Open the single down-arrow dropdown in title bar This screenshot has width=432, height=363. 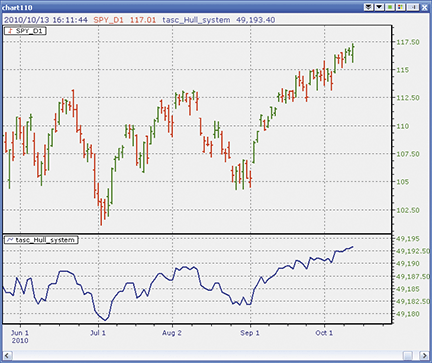pos(379,7)
